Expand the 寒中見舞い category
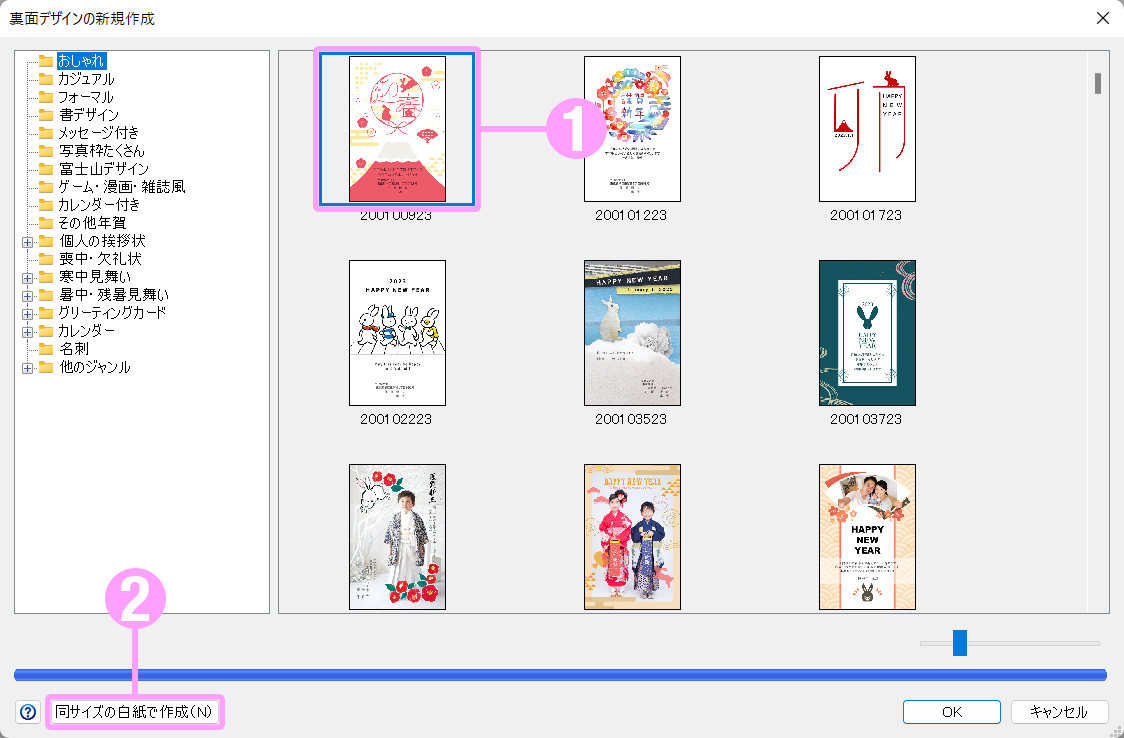 pyautogui.click(x=28, y=277)
